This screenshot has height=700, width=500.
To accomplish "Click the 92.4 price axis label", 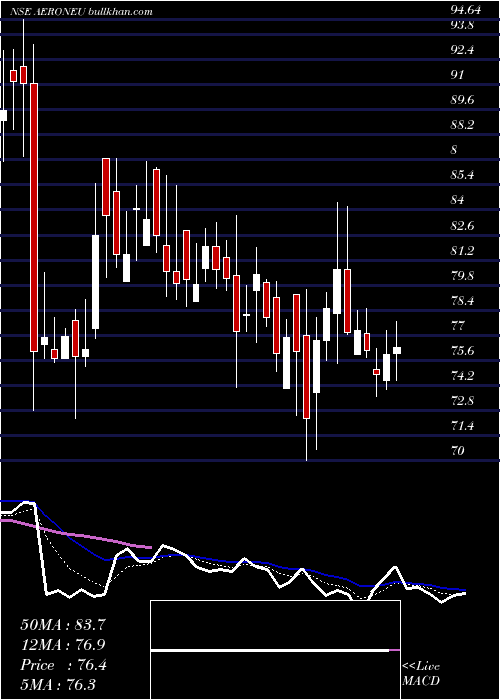I will pos(462,50).
